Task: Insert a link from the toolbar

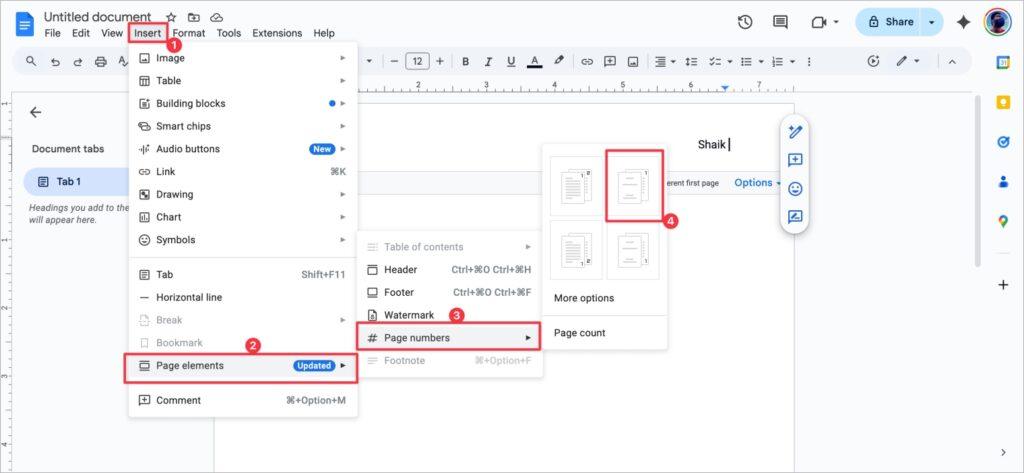Action: [587, 61]
